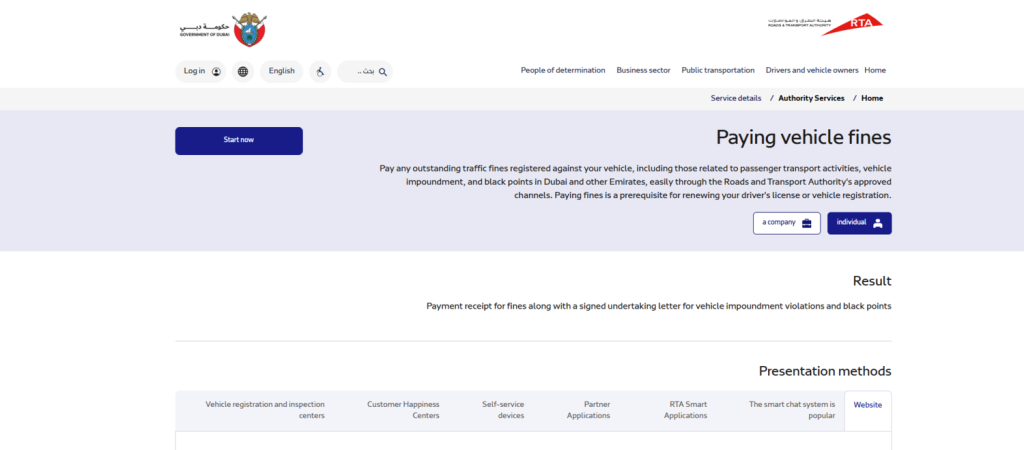Click the user profile icon in Log in
This screenshot has height=450, width=1024.
(x=216, y=72)
